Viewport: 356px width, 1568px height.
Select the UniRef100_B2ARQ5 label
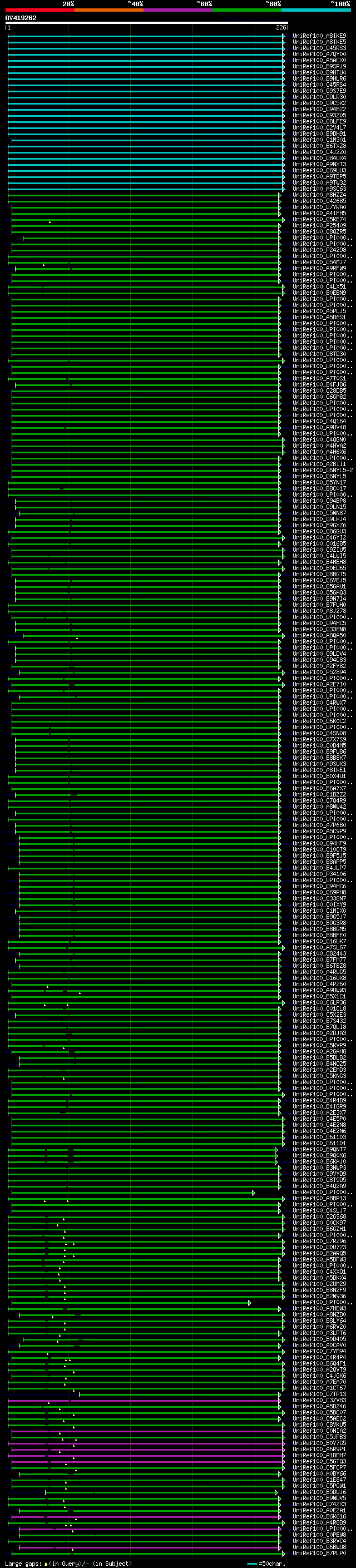tap(319, 1253)
